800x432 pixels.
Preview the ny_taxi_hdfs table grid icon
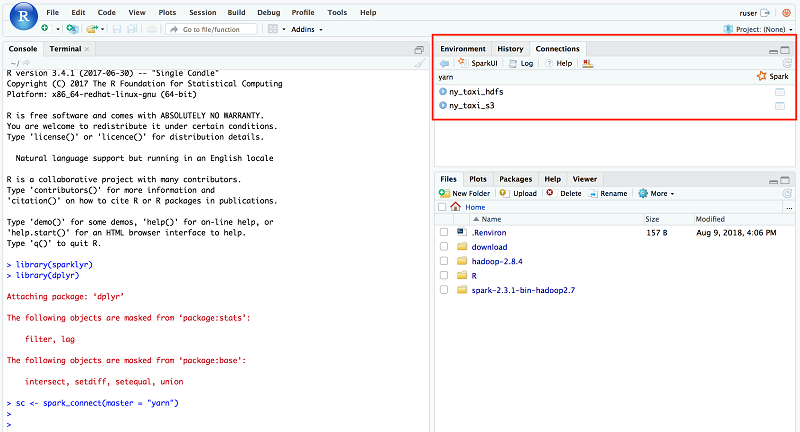780,92
